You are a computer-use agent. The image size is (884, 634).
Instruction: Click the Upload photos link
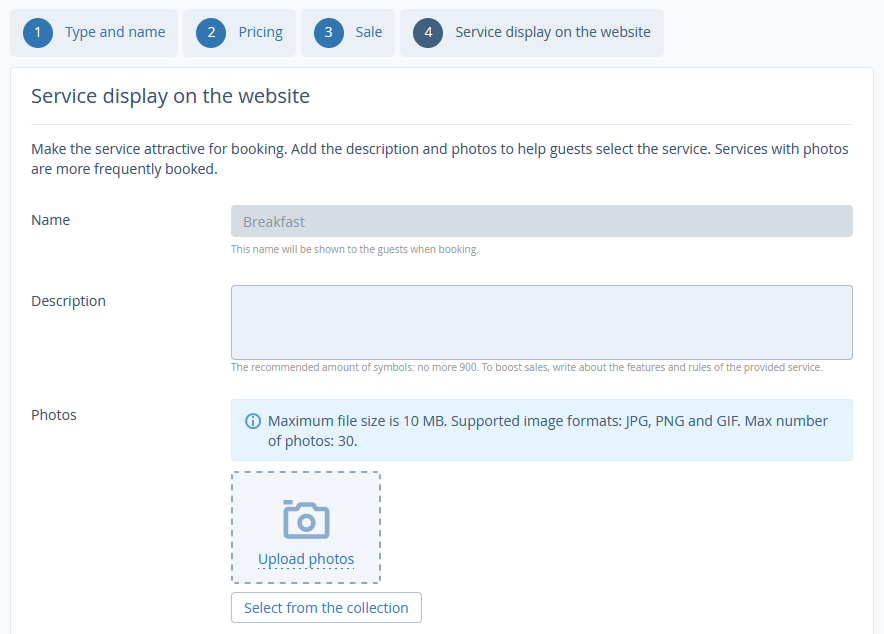pyautogui.click(x=306, y=559)
